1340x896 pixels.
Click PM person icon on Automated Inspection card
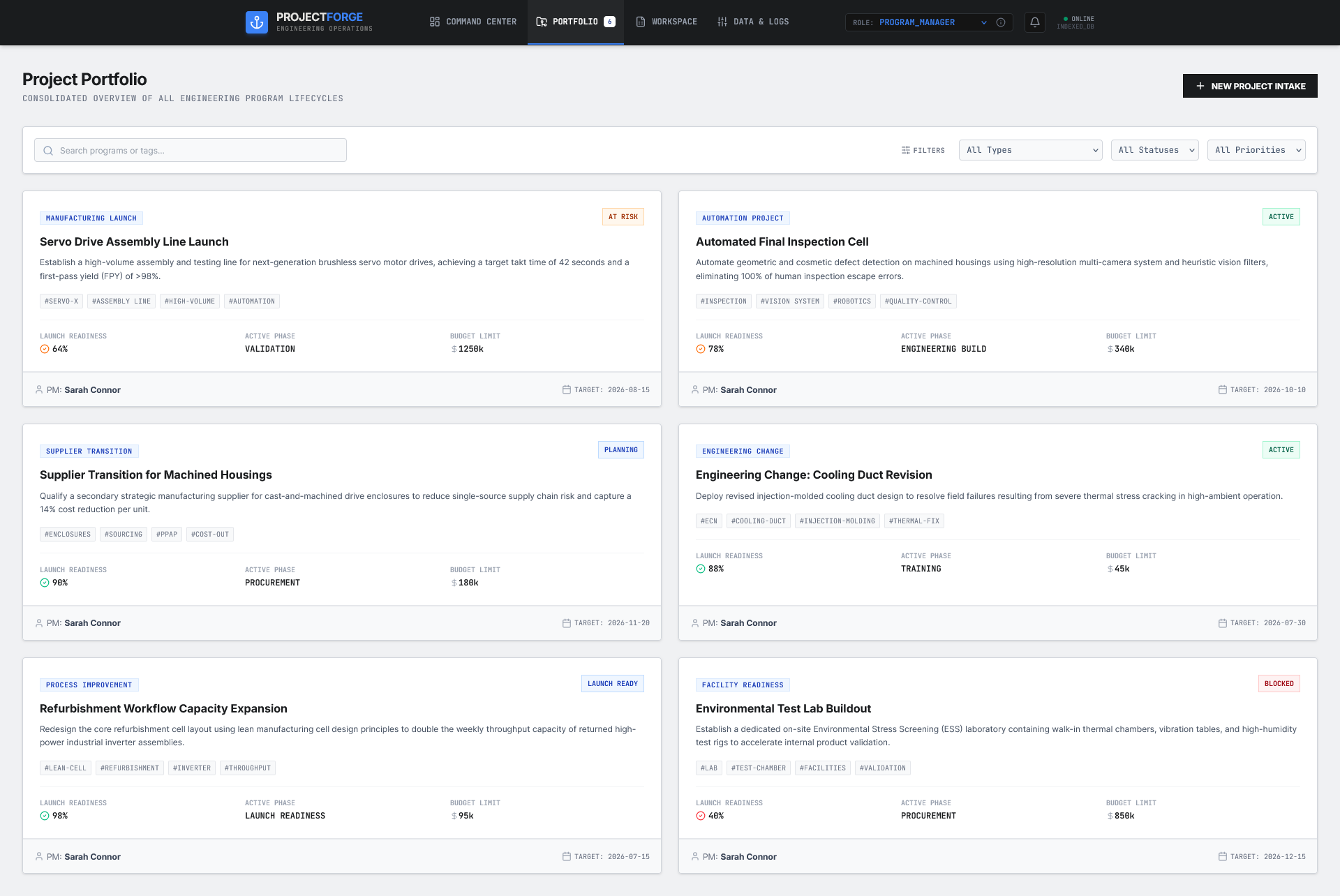695,389
